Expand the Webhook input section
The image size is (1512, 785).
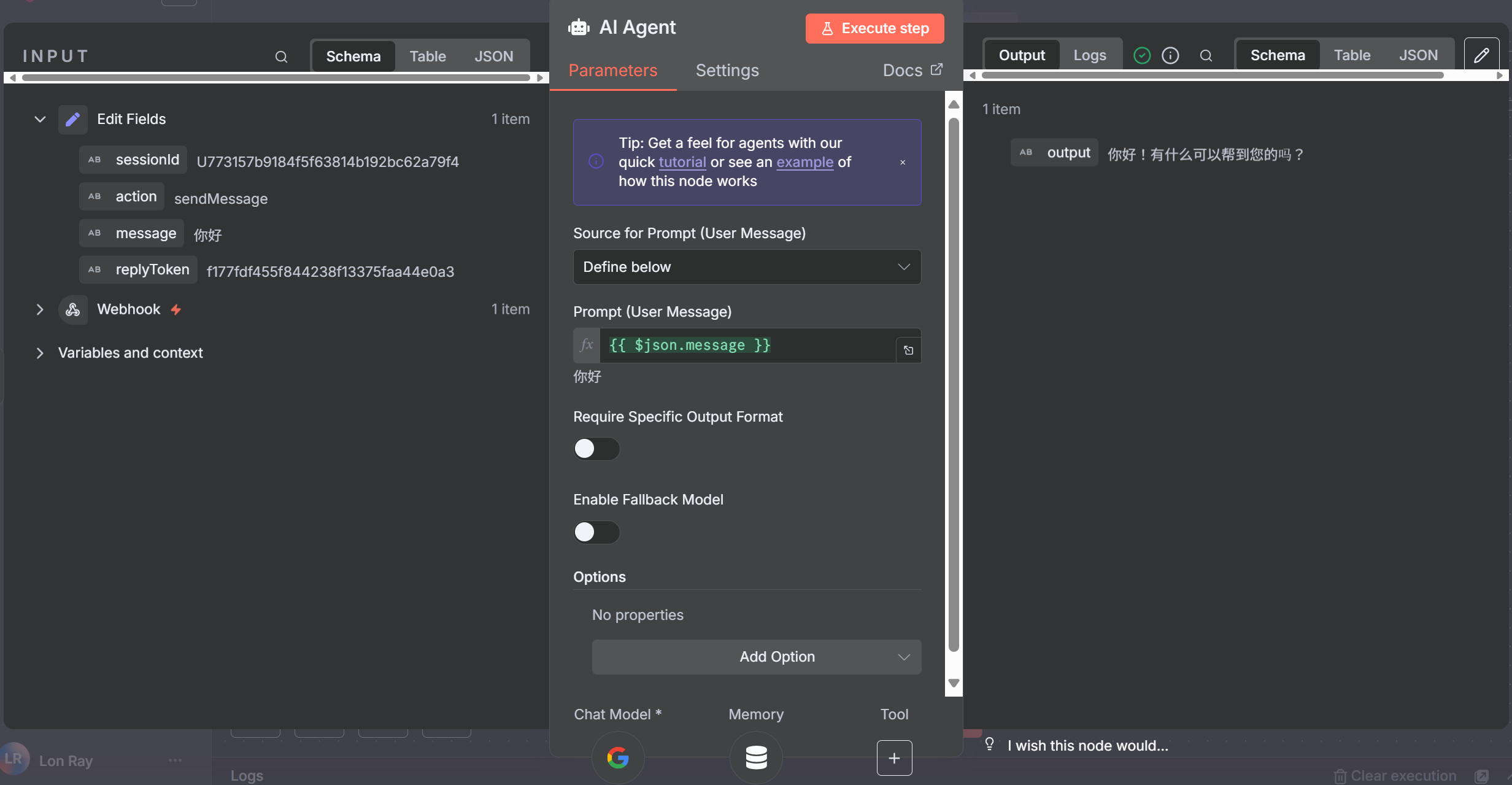(40, 309)
